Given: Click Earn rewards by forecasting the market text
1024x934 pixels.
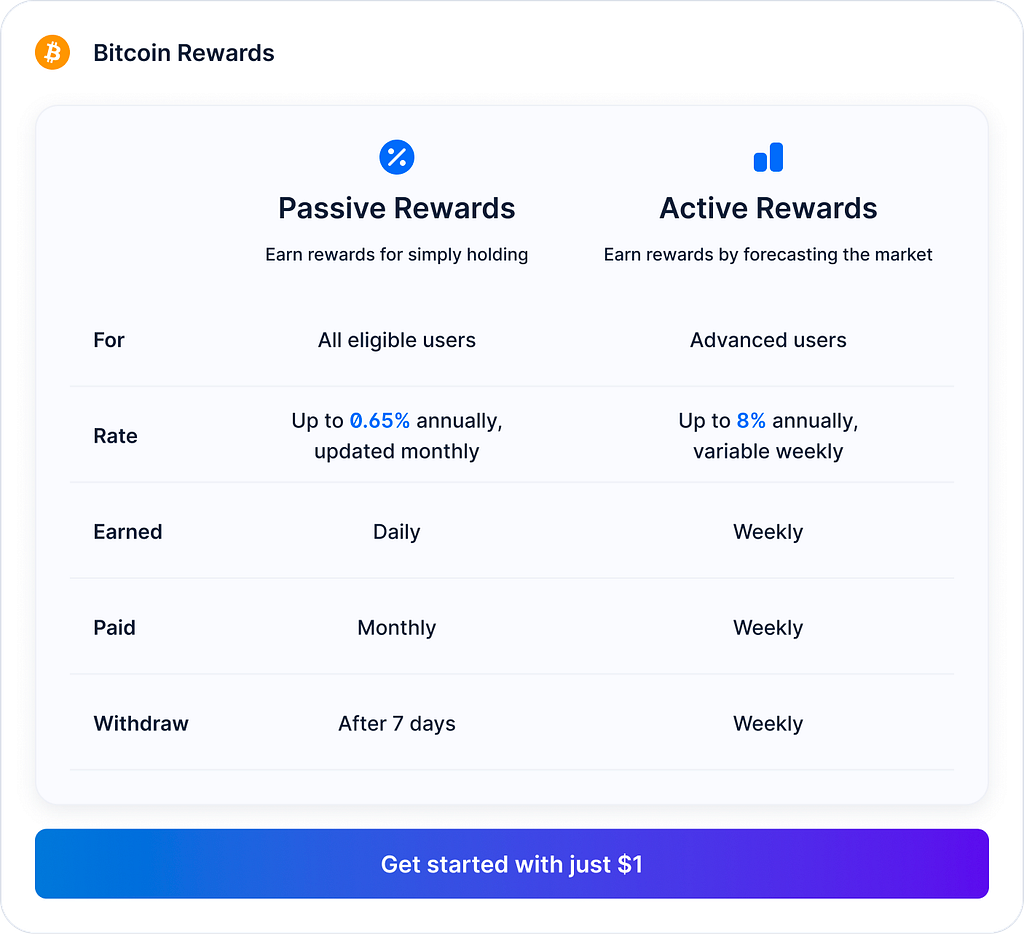Looking at the screenshot, I should click(x=768, y=255).
